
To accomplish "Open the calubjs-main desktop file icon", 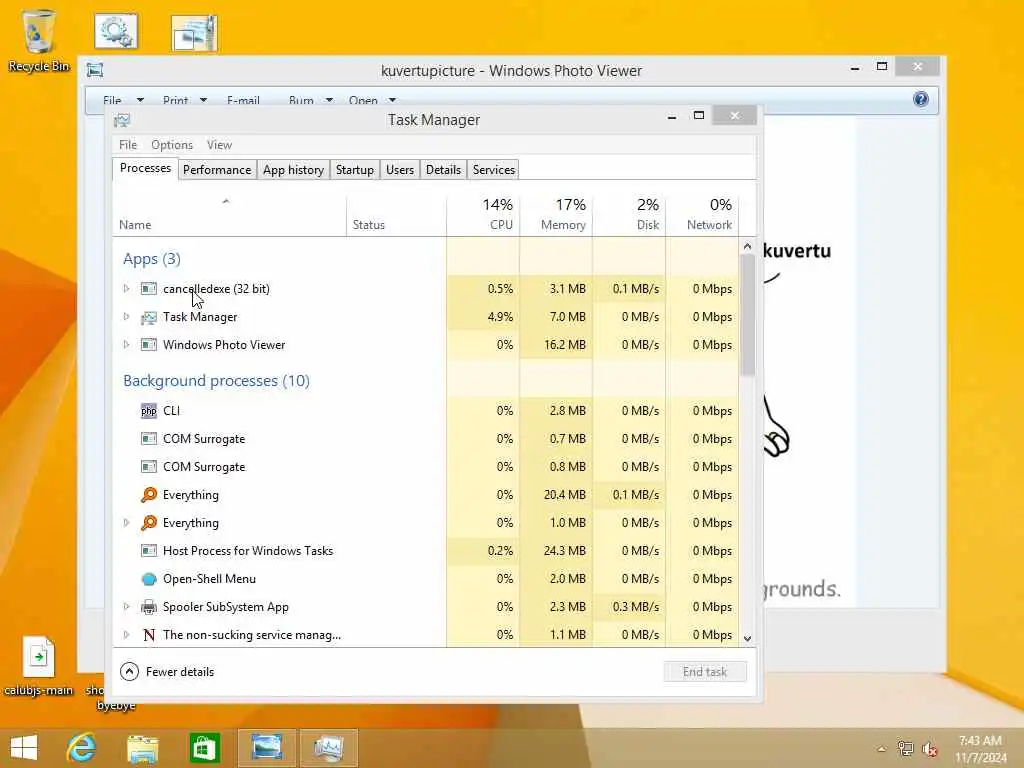I will [x=39, y=666].
